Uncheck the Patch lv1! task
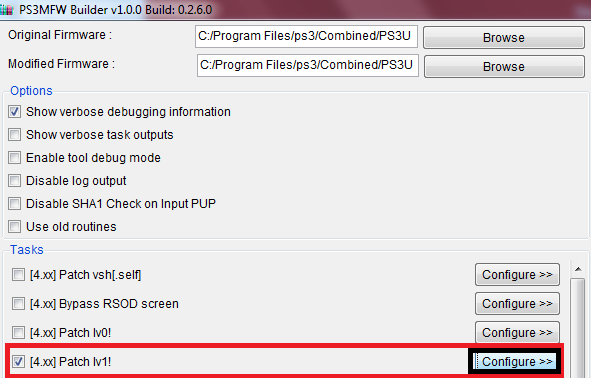The height and width of the screenshot is (378, 591). 18,361
